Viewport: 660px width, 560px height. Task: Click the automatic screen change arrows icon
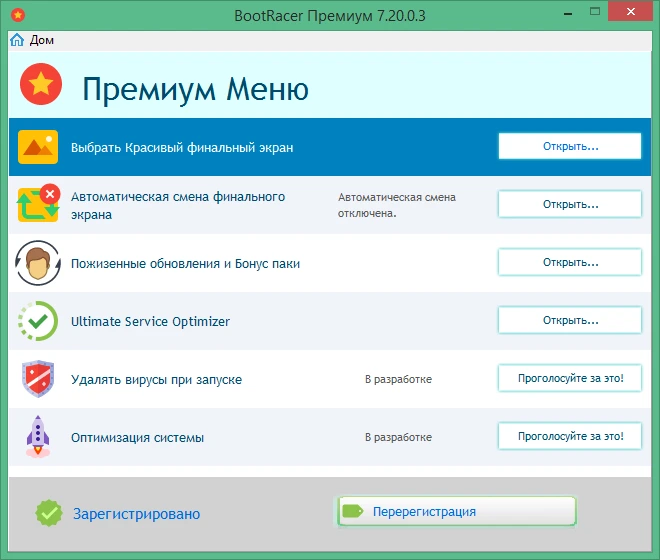tap(38, 203)
